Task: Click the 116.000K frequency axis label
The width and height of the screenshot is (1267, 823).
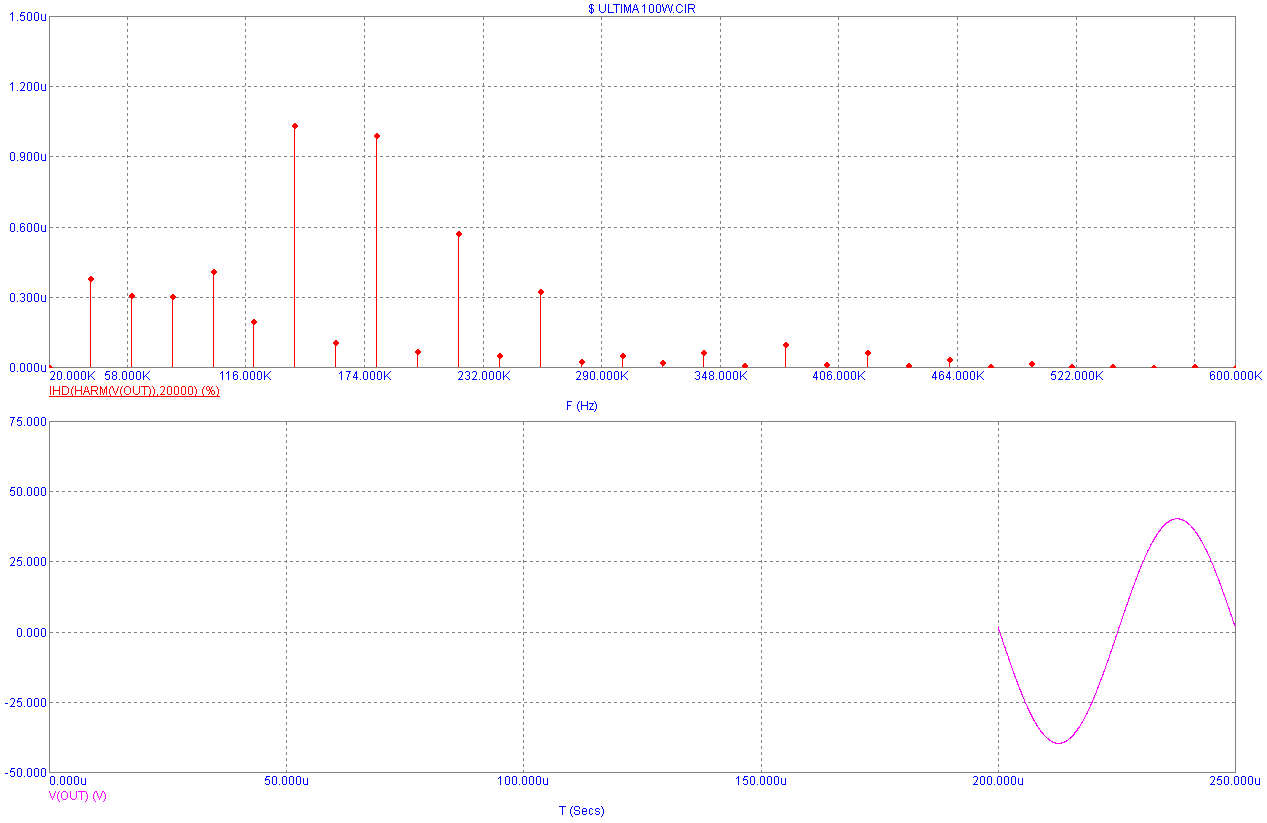Action: coord(245,376)
